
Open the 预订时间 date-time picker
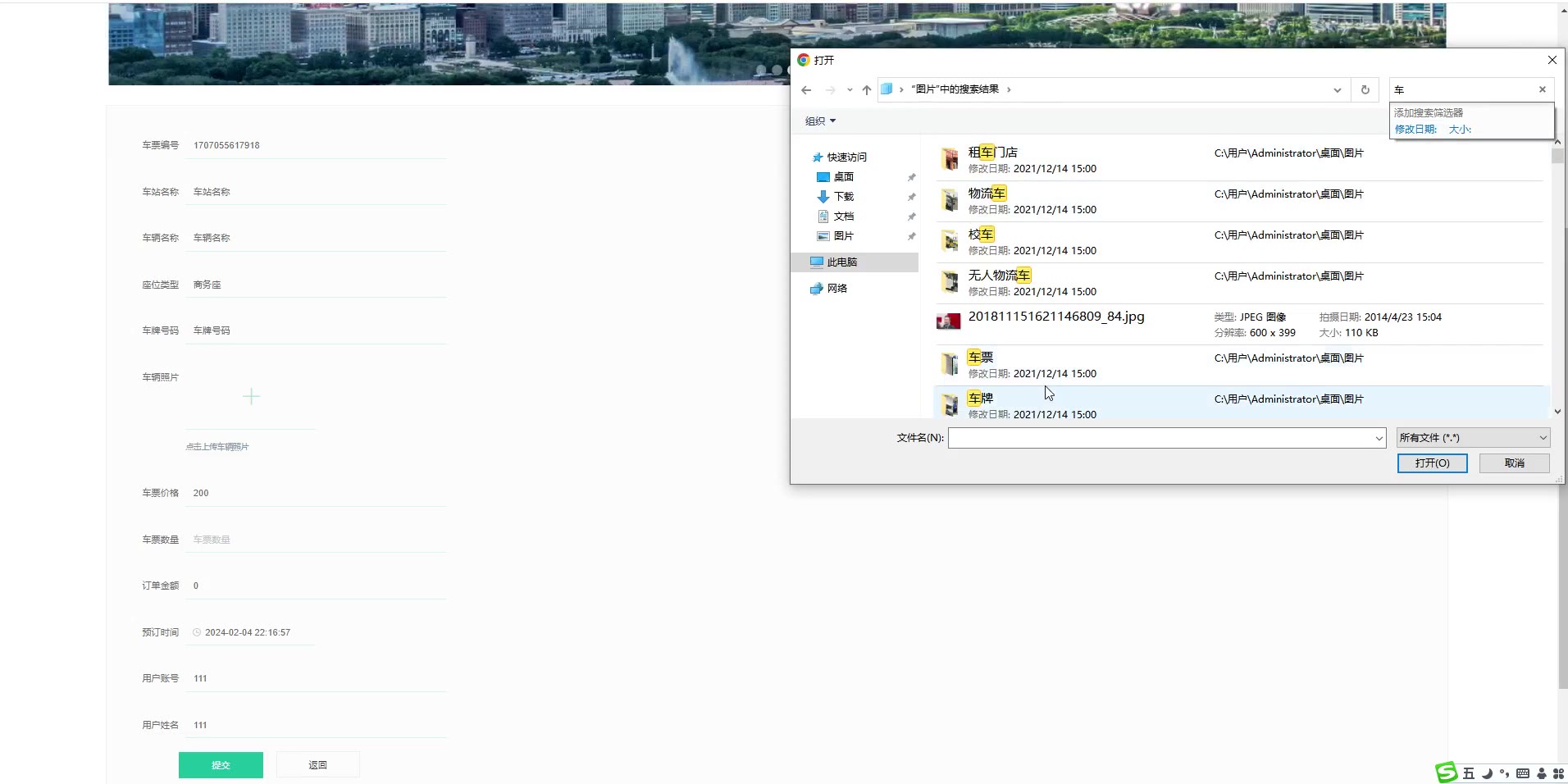tap(250, 632)
